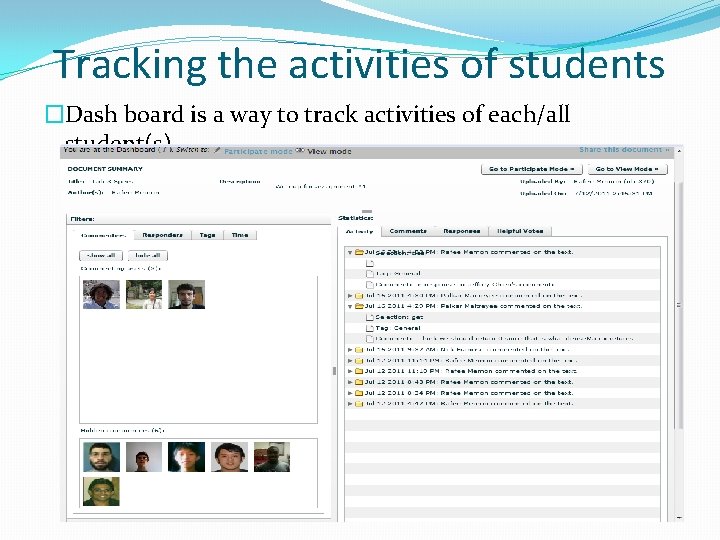
Task: Select the curly-haired commenter photo in the showing list
Action: (101, 294)
